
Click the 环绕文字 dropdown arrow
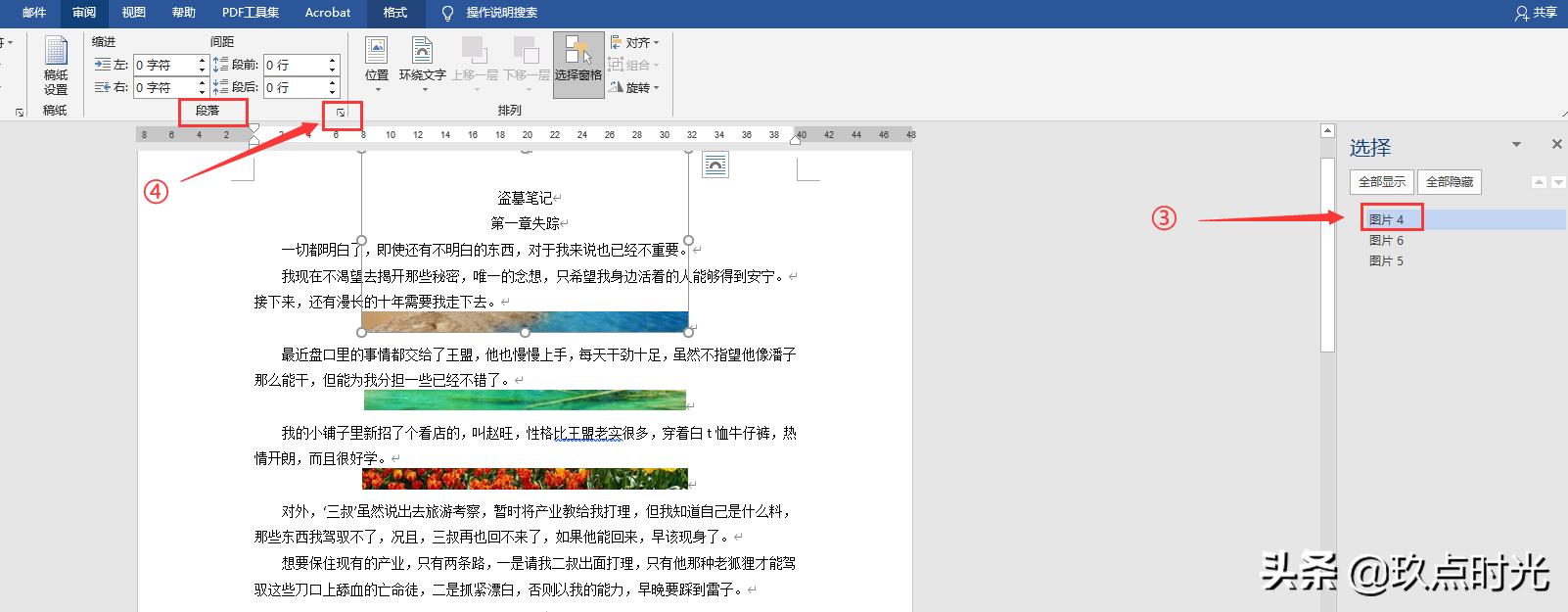pyautogui.click(x=425, y=89)
